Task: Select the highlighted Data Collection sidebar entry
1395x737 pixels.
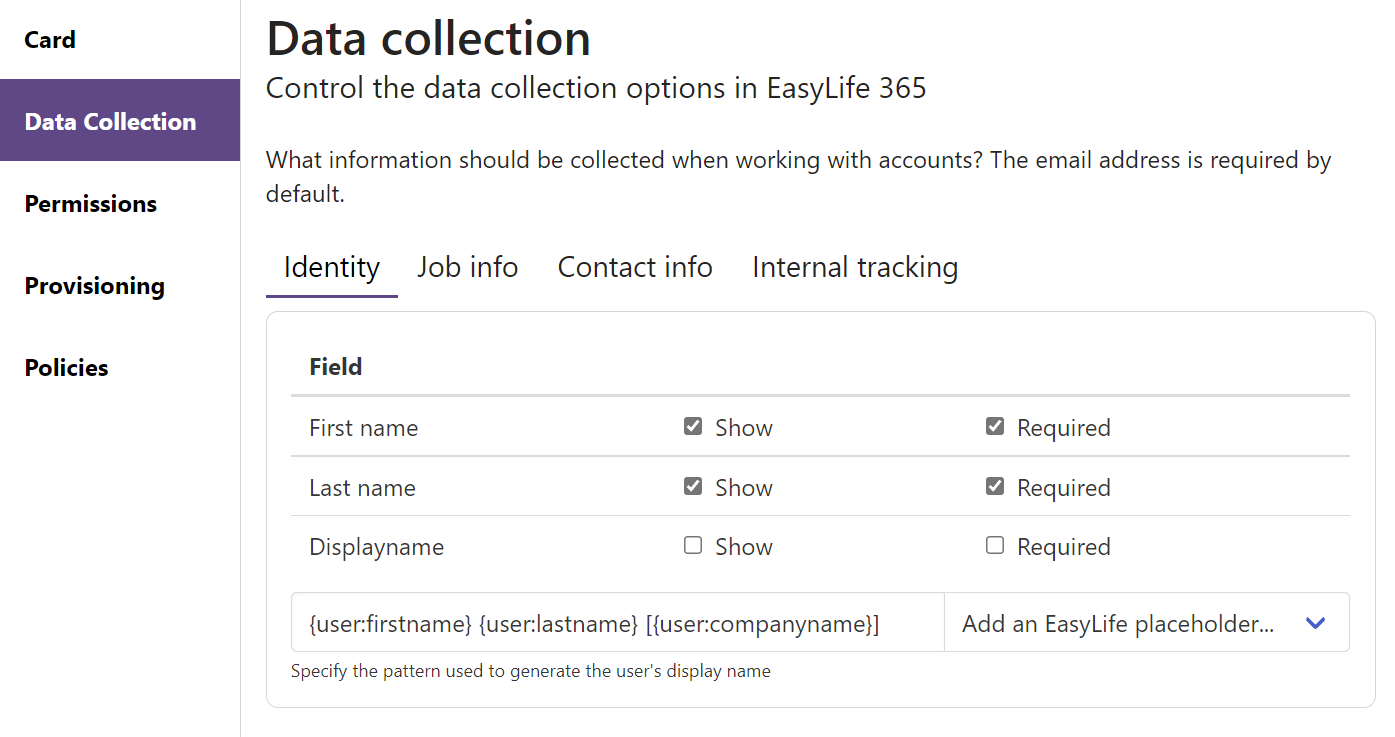Action: pyautogui.click(x=109, y=121)
